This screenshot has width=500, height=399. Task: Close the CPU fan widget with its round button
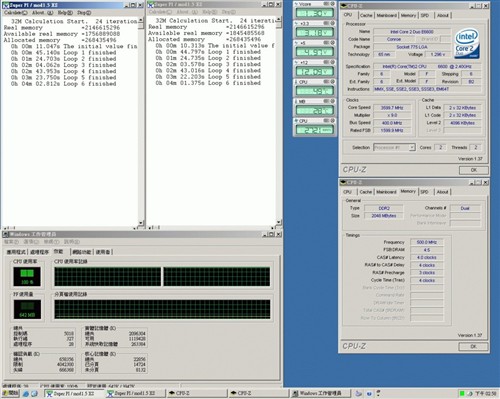pyautogui.click(x=332, y=121)
